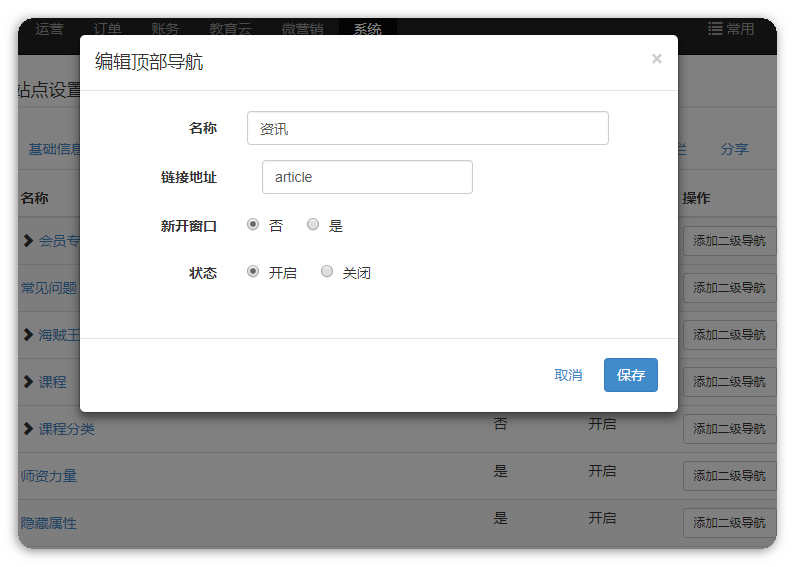
Task: Switch to the 系统 top menu
Action: (x=367, y=29)
